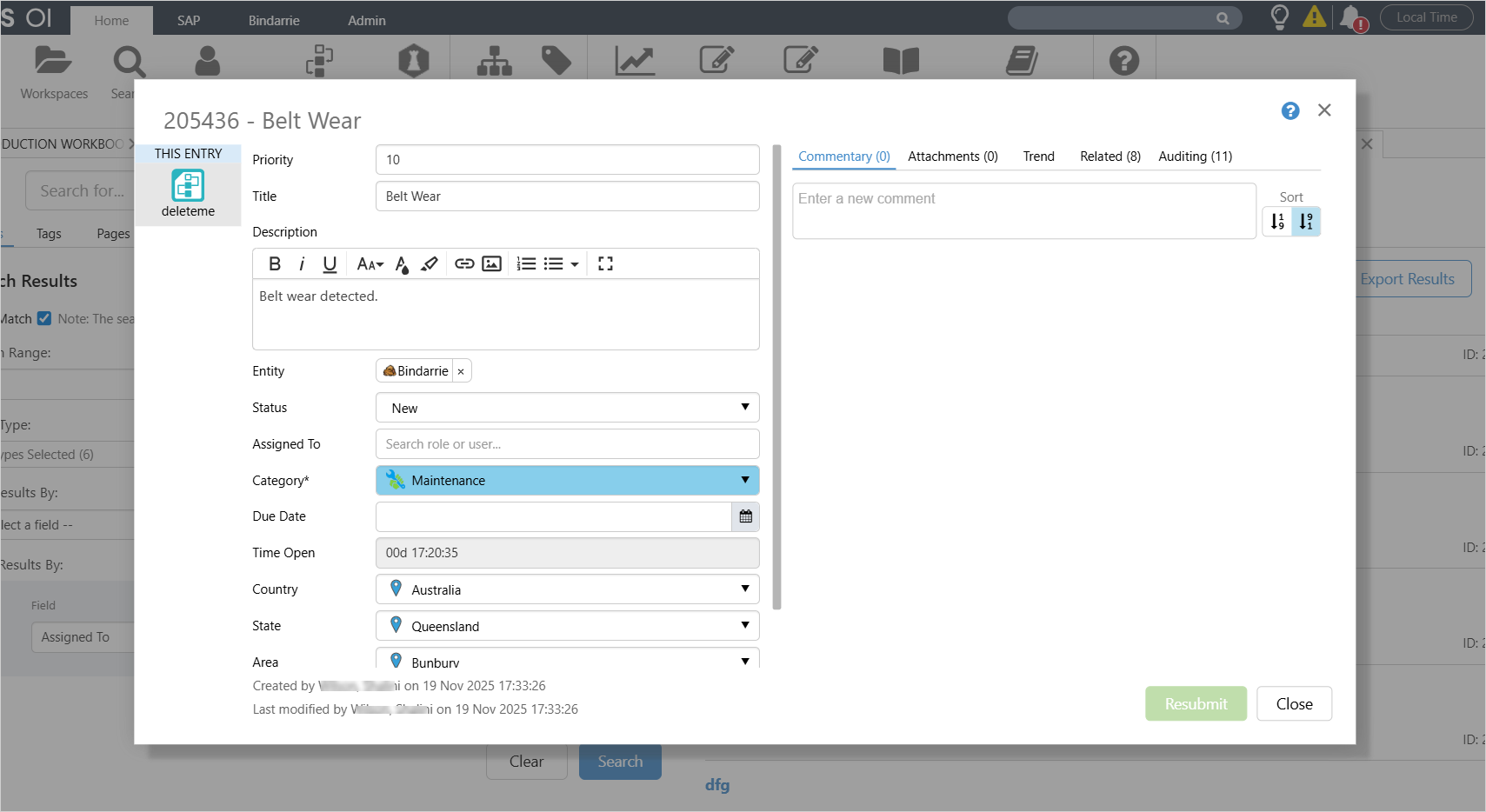Sort comments in ascending order
Image resolution: width=1486 pixels, height=812 pixels.
1277,222
